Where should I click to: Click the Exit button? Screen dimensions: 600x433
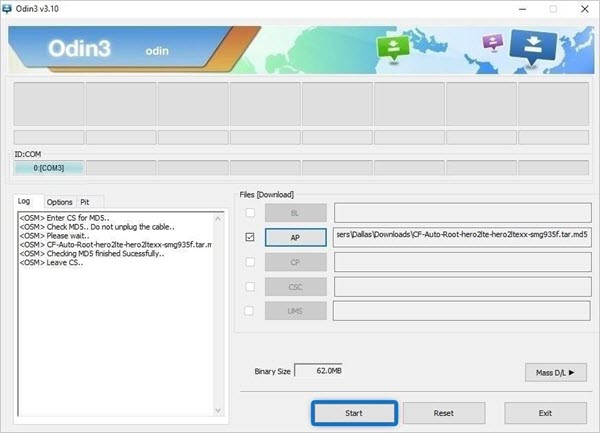[x=545, y=412]
